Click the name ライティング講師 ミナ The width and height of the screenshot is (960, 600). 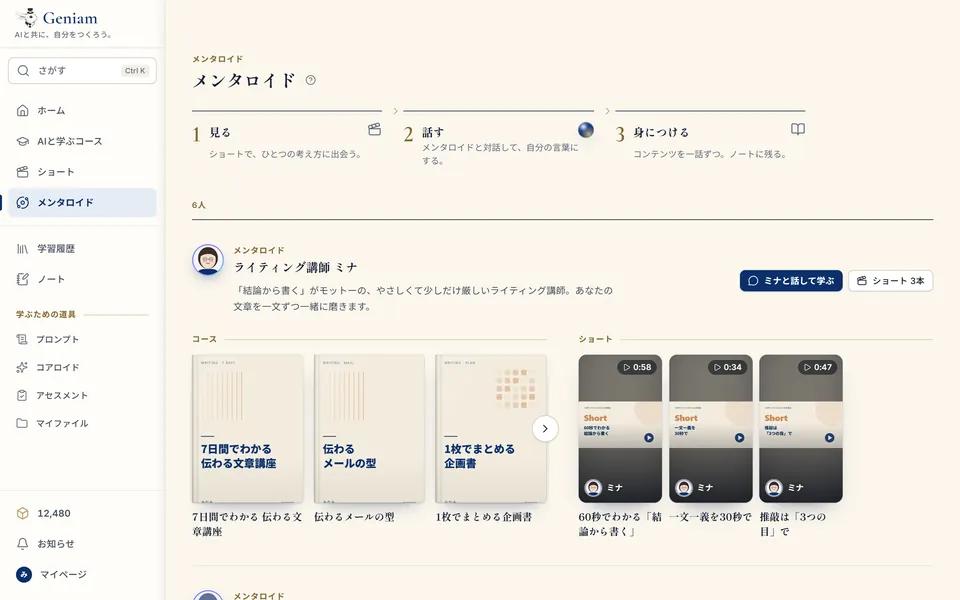296,267
